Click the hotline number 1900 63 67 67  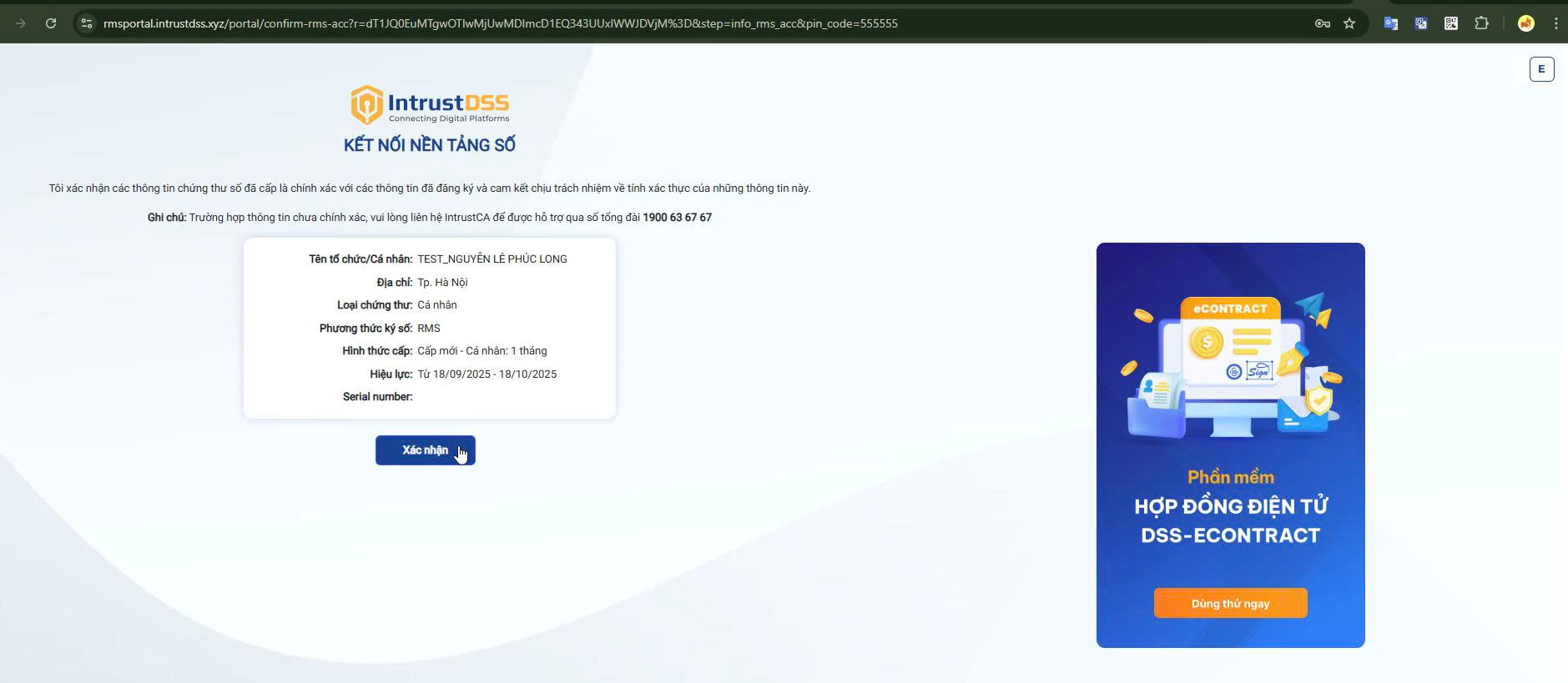(677, 218)
